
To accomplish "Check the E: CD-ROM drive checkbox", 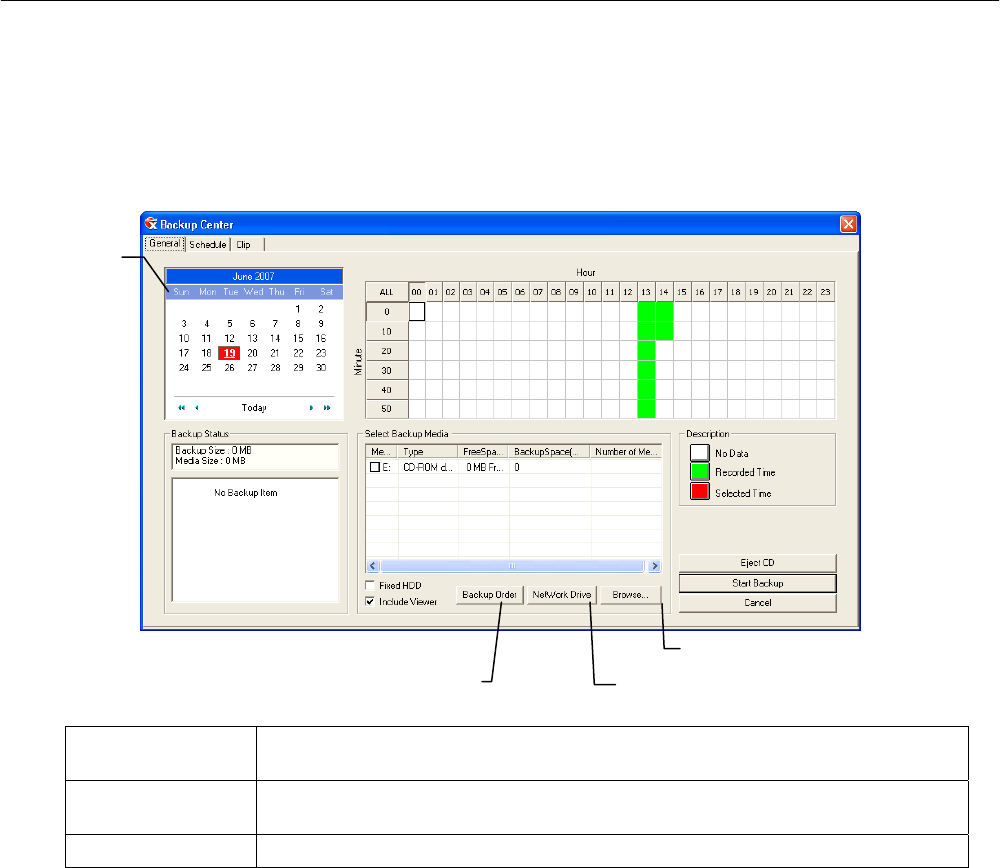I will click(375, 467).
